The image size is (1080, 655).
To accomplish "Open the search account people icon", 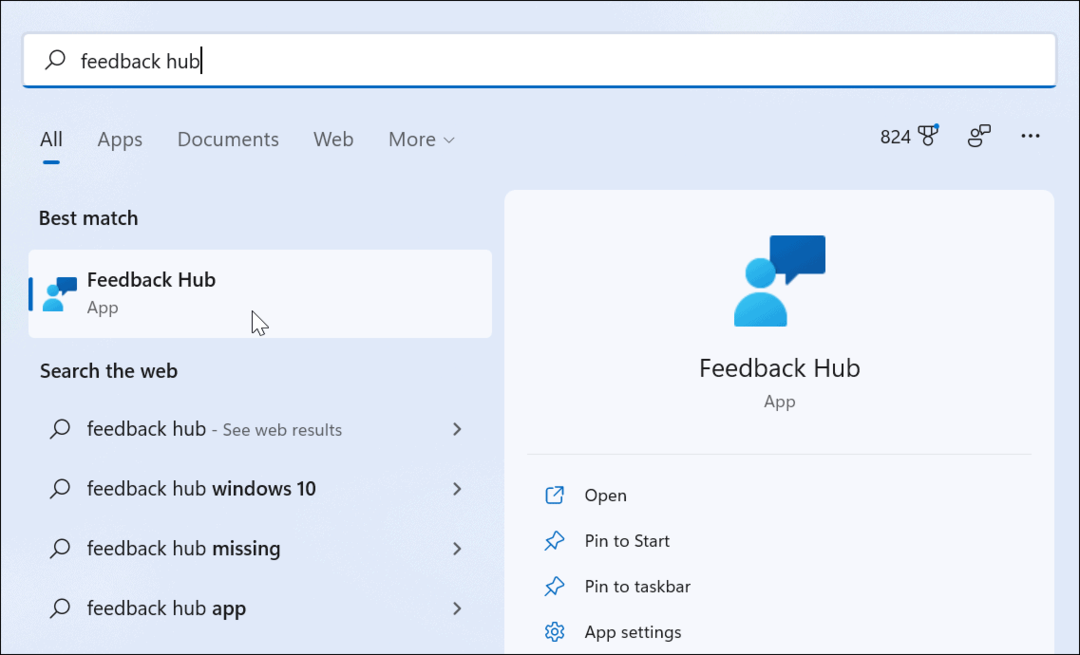I will 979,137.
